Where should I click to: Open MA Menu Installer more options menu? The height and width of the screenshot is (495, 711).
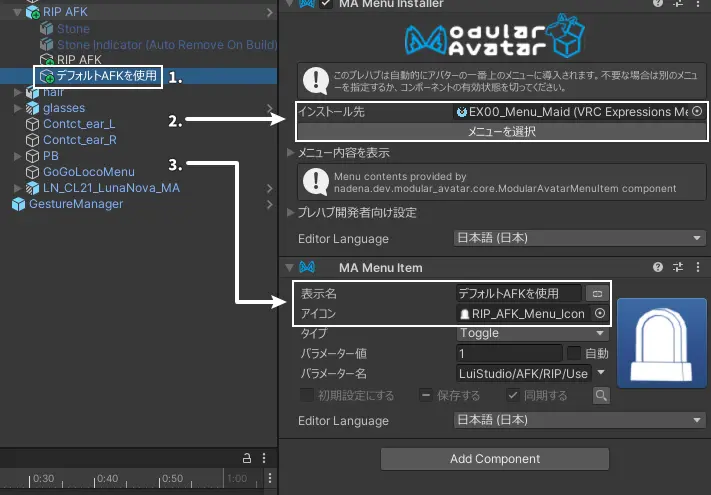(x=698, y=4)
